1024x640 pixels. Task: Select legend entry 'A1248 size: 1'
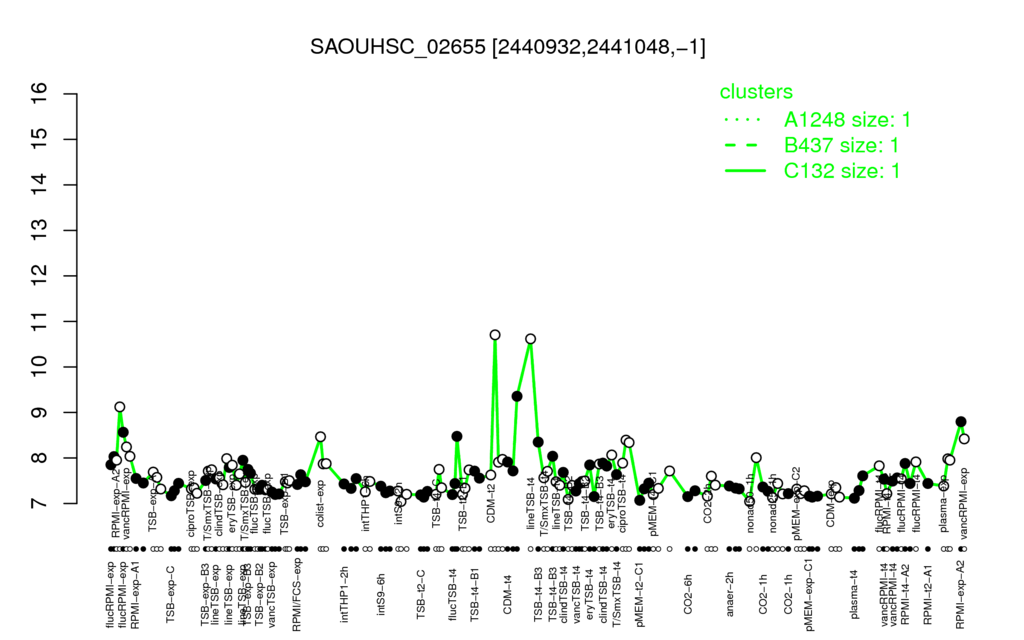click(847, 120)
